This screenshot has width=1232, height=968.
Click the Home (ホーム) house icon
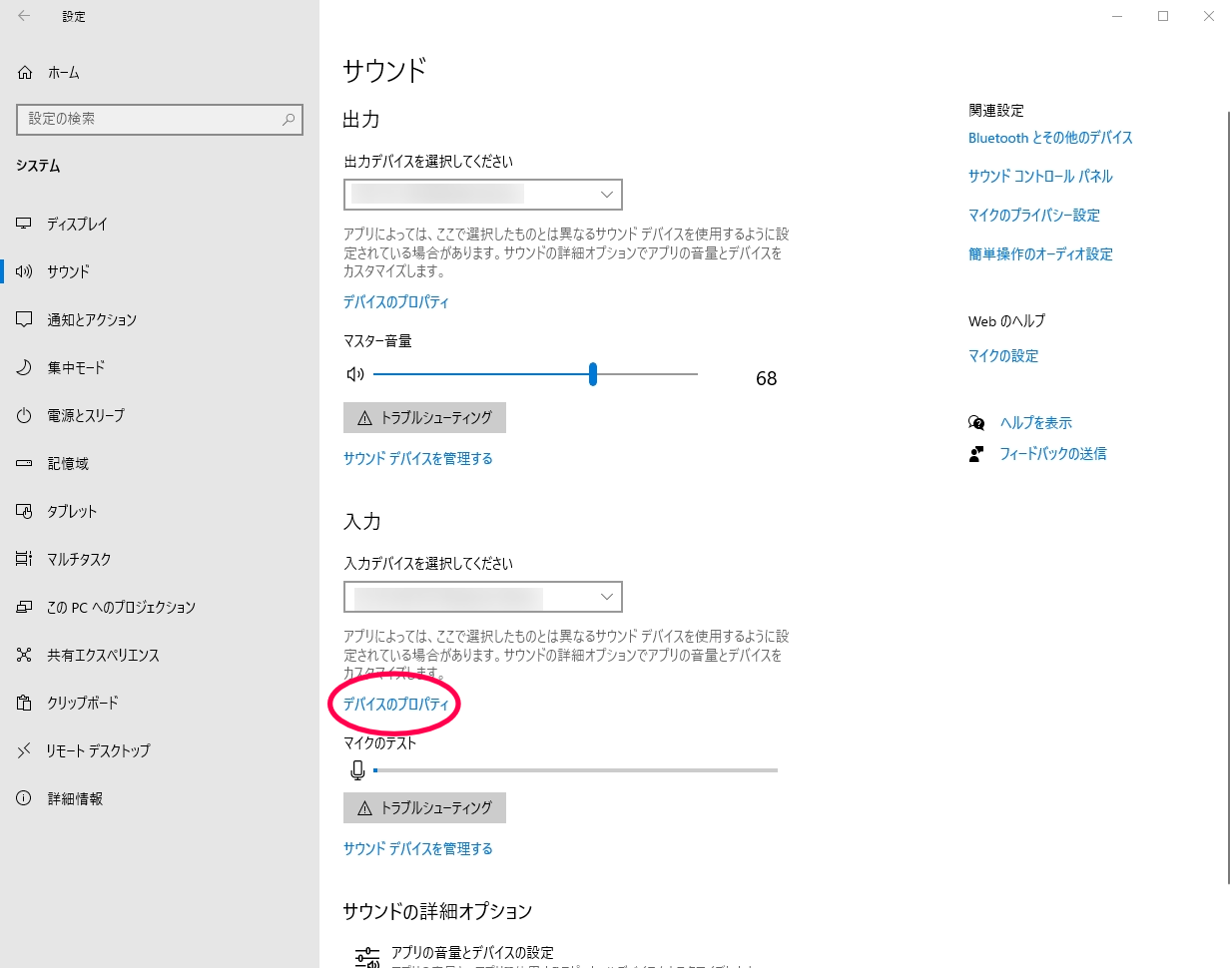(x=26, y=73)
